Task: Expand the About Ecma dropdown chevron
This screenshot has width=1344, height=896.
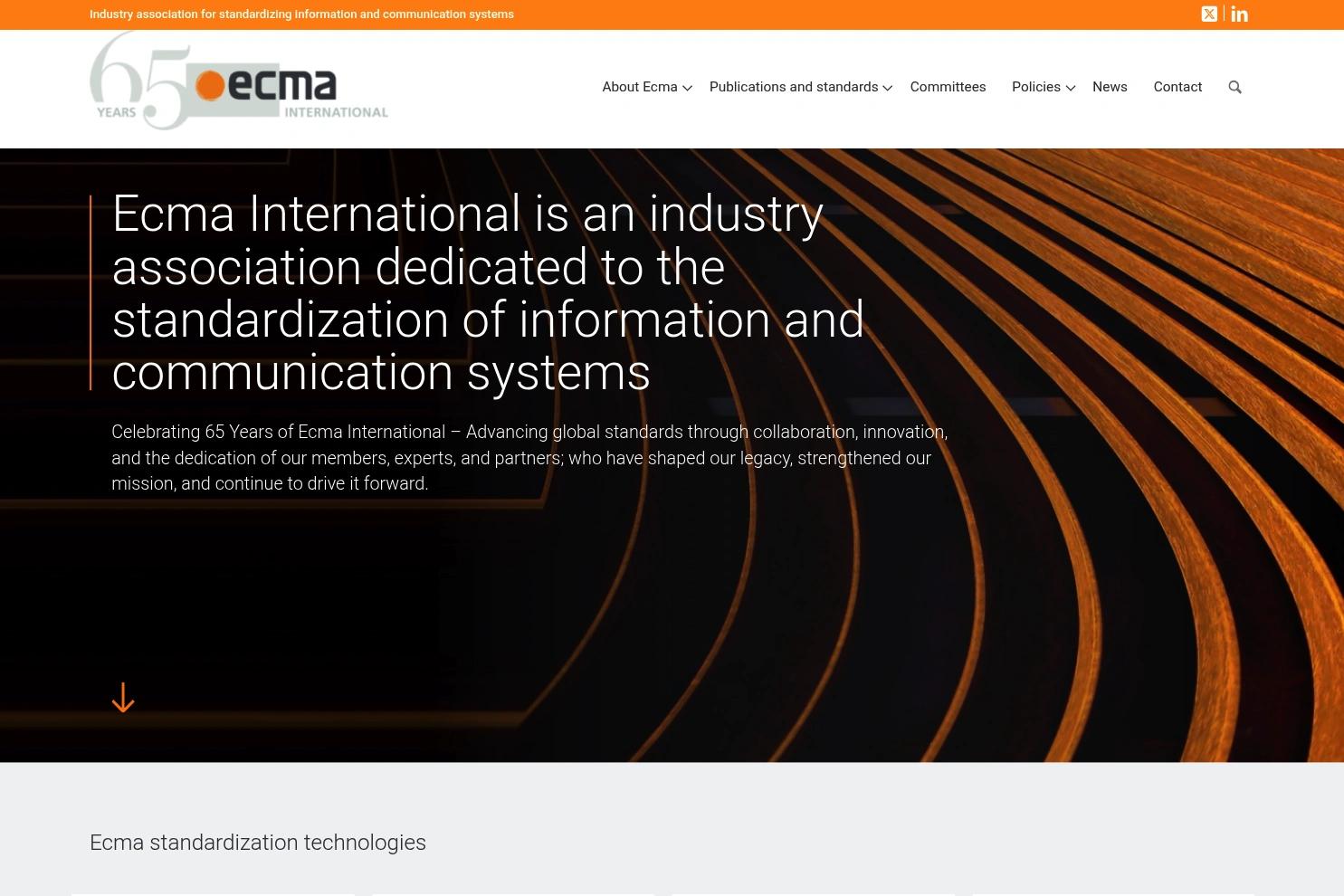Action: [687, 88]
